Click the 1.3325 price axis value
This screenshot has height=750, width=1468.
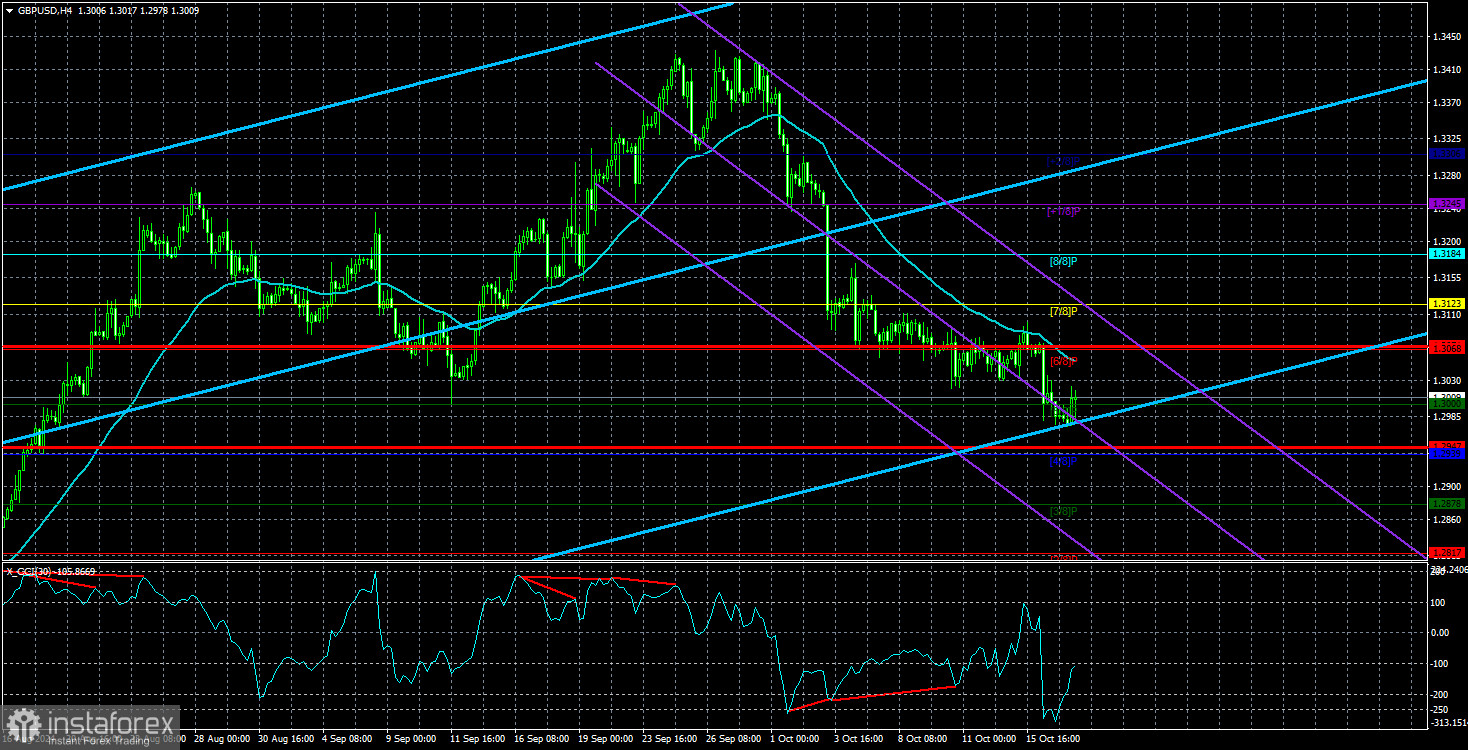[1447, 139]
